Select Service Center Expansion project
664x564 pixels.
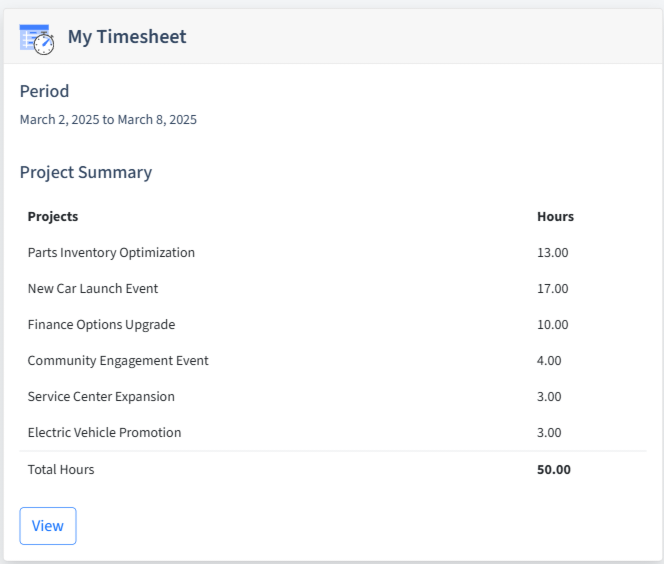click(101, 397)
